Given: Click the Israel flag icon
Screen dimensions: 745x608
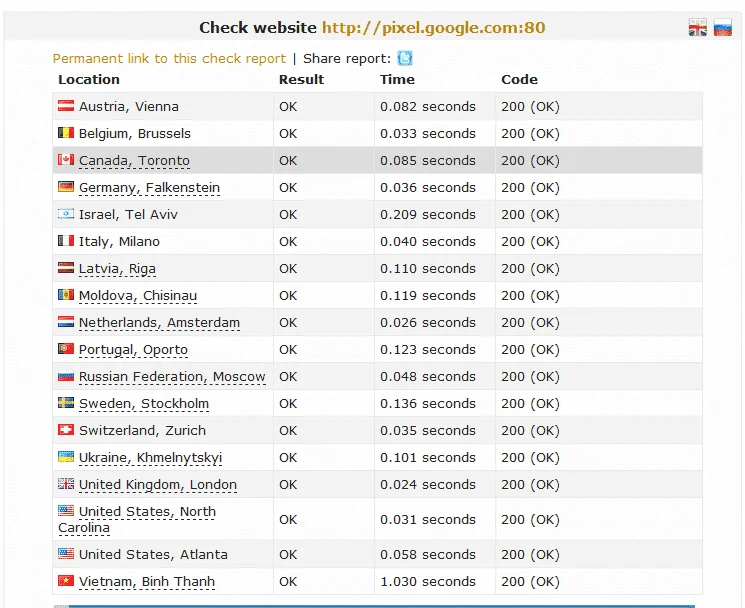Looking at the screenshot, I should point(66,214).
